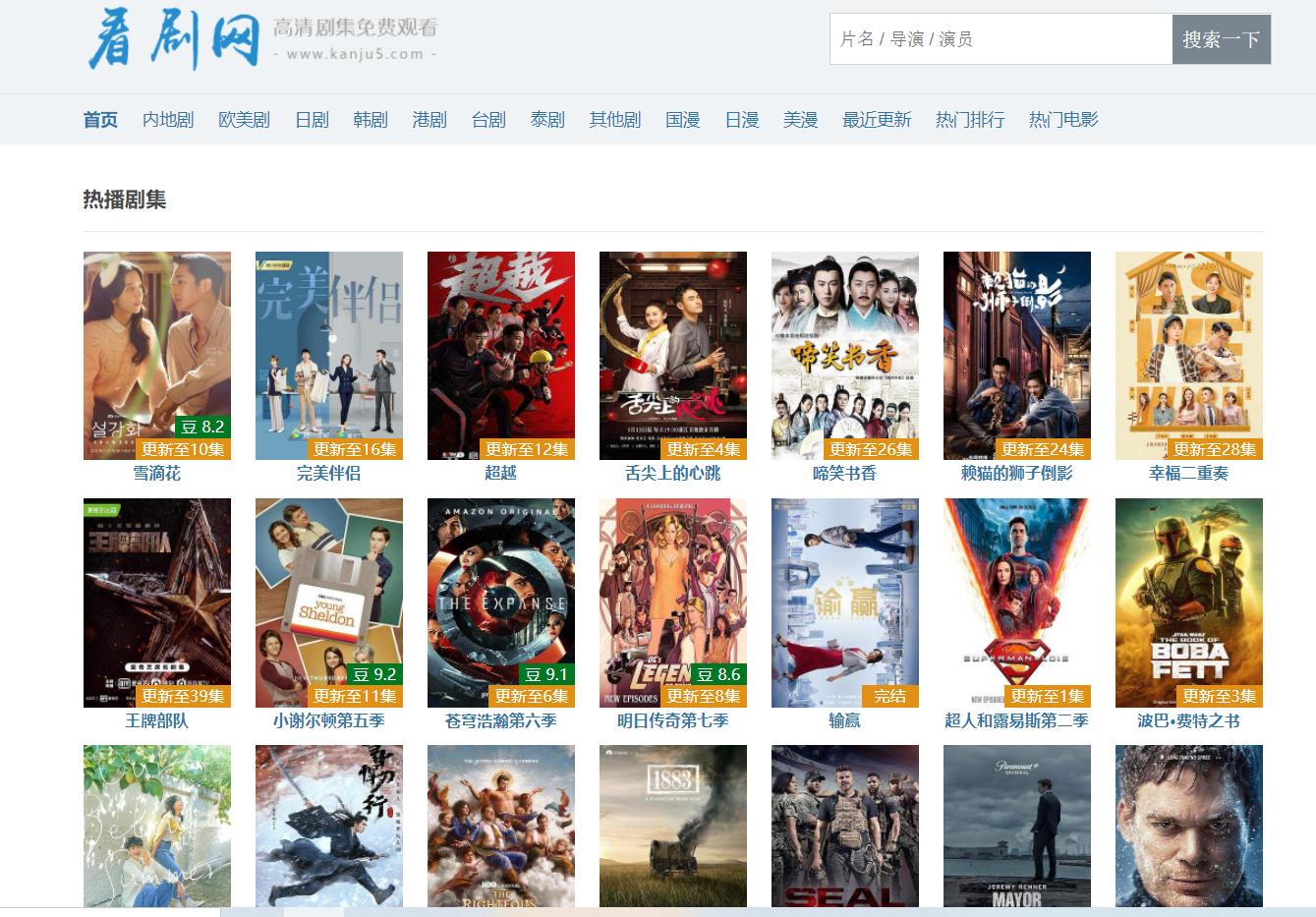Open the 热门电影 page
Image resolution: width=1316 pixels, height=917 pixels.
(x=1063, y=120)
